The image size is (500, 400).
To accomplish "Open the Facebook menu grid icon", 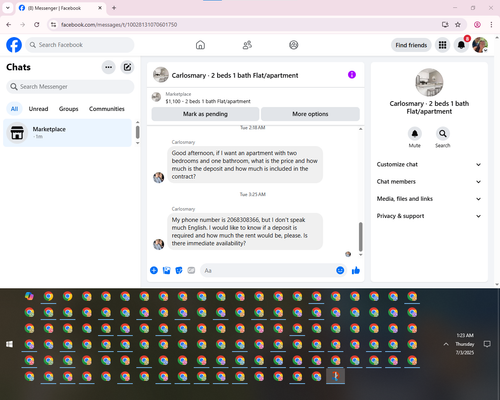I will point(442,45).
